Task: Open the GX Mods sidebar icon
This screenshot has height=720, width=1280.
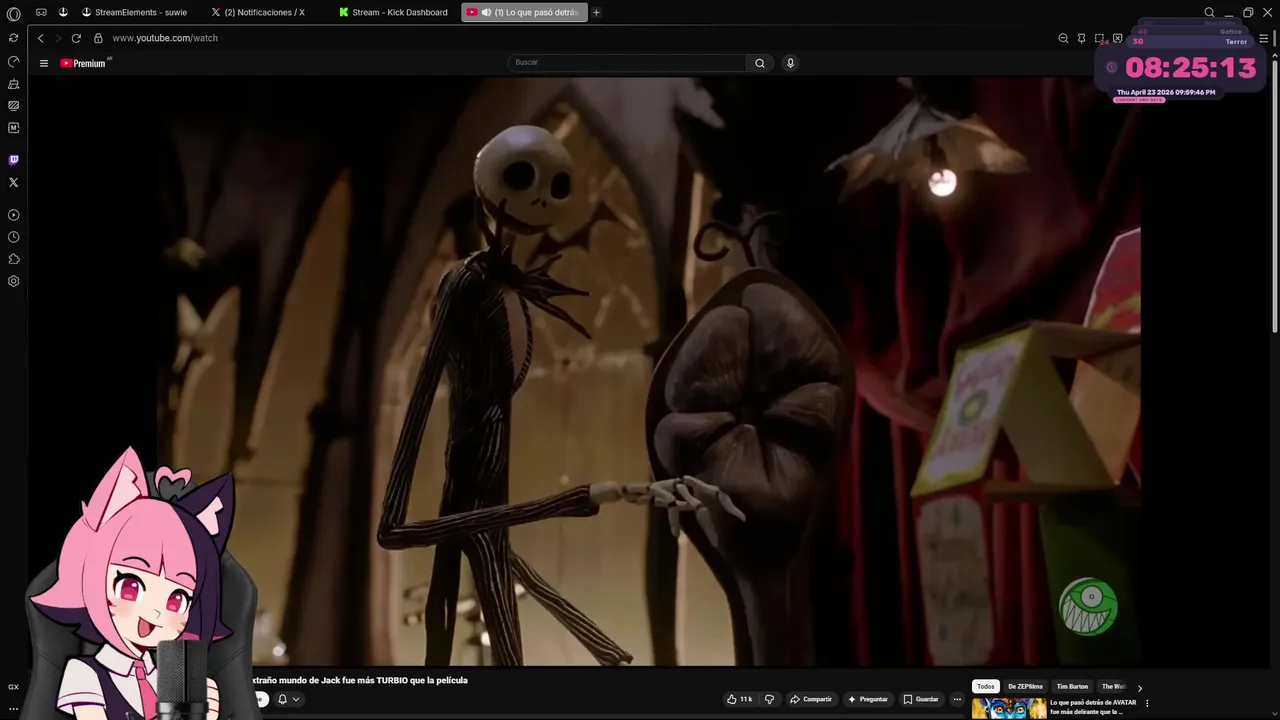Action: [13, 105]
